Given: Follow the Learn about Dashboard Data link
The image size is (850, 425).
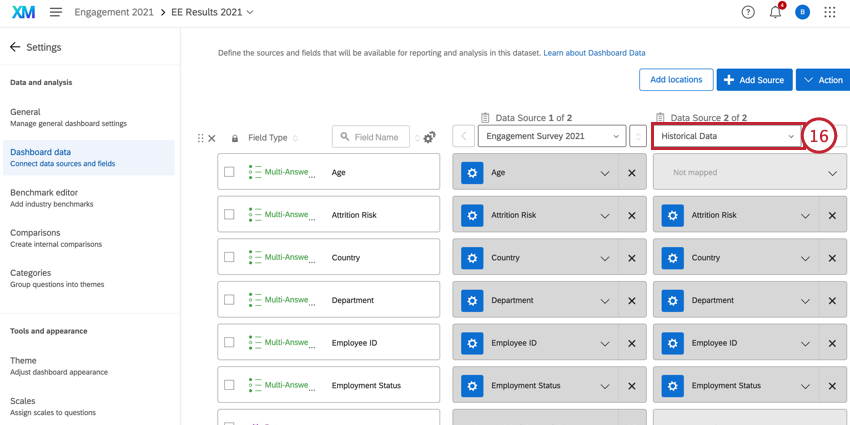Looking at the screenshot, I should click(x=594, y=53).
